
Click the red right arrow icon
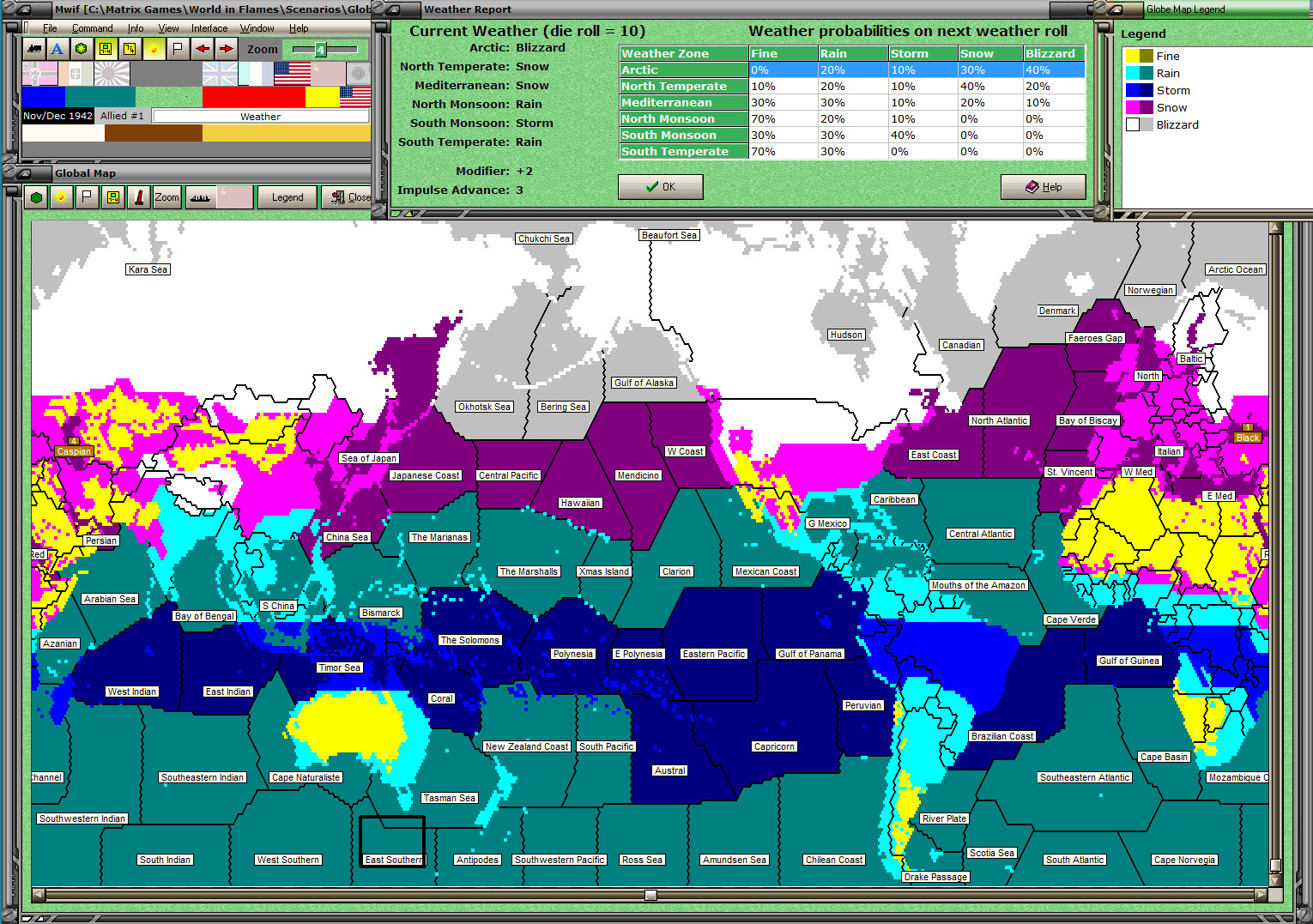226,49
